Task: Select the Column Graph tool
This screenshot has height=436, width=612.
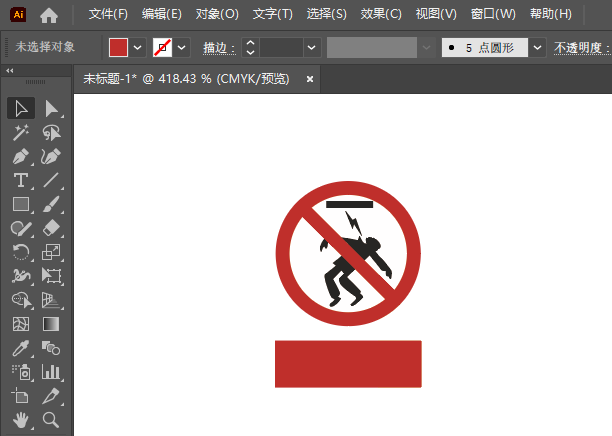Action: [x=51, y=372]
